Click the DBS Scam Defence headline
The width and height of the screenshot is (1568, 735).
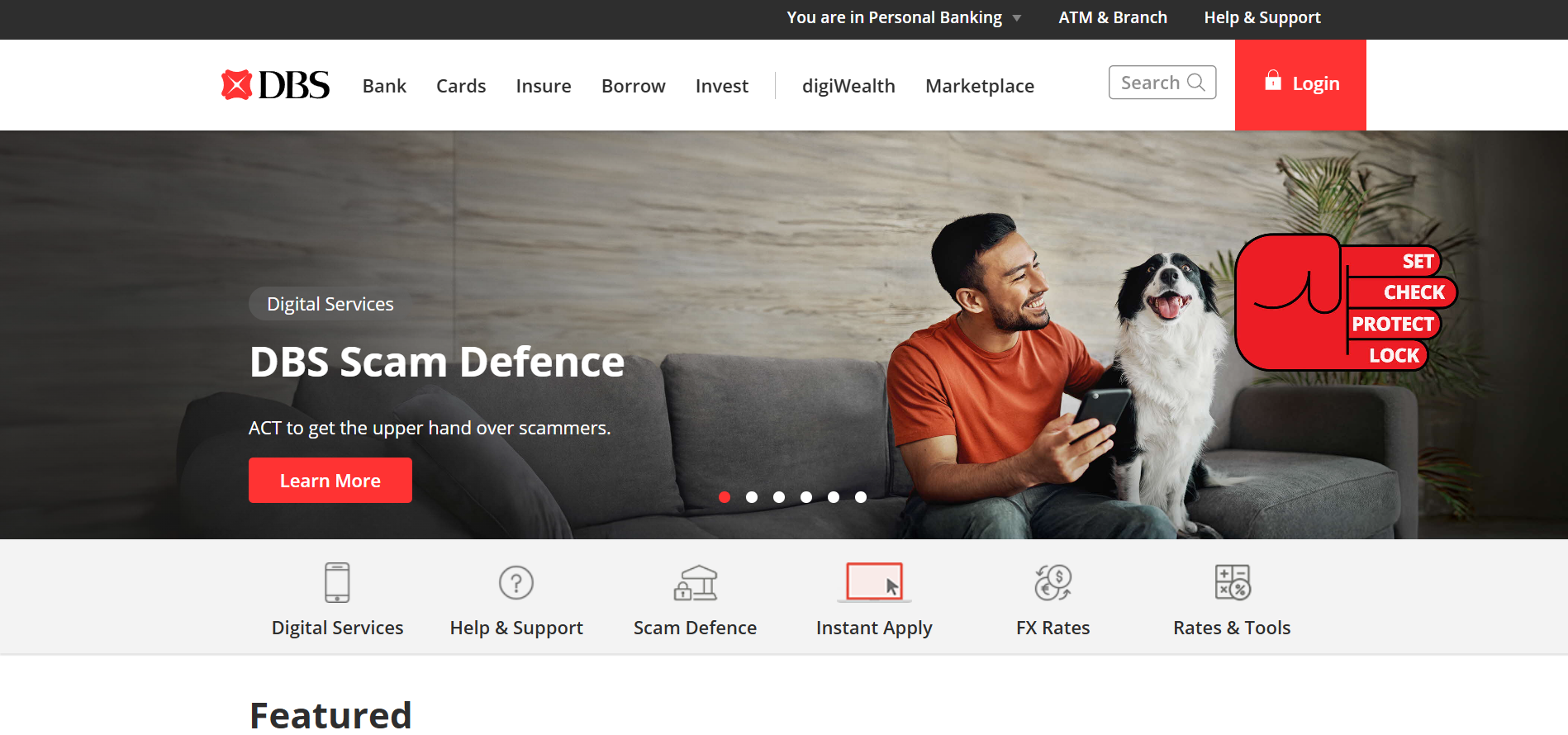coord(437,362)
